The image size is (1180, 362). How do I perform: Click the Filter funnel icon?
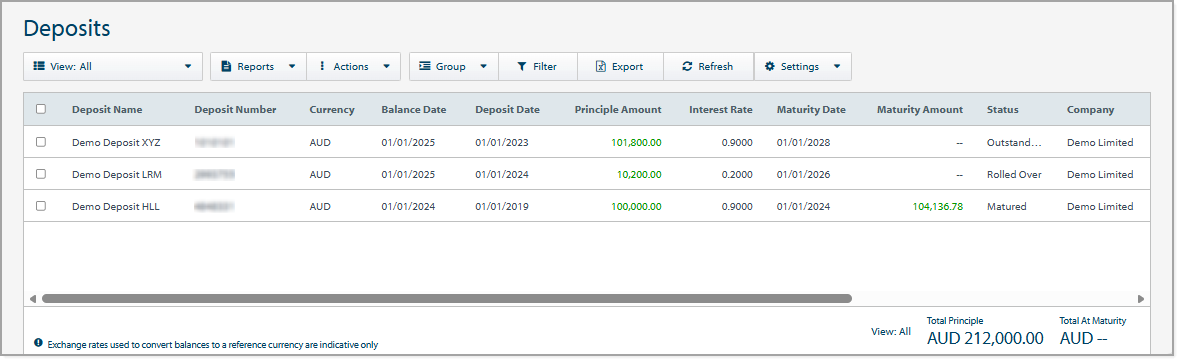522,66
